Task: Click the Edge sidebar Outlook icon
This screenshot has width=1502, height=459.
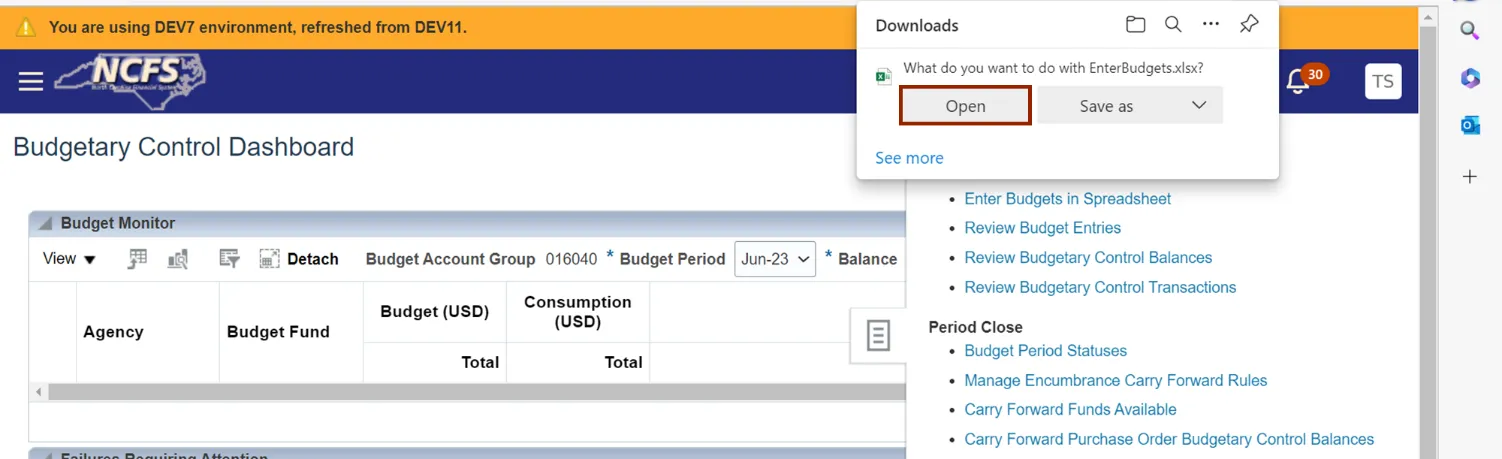Action: (x=1469, y=125)
